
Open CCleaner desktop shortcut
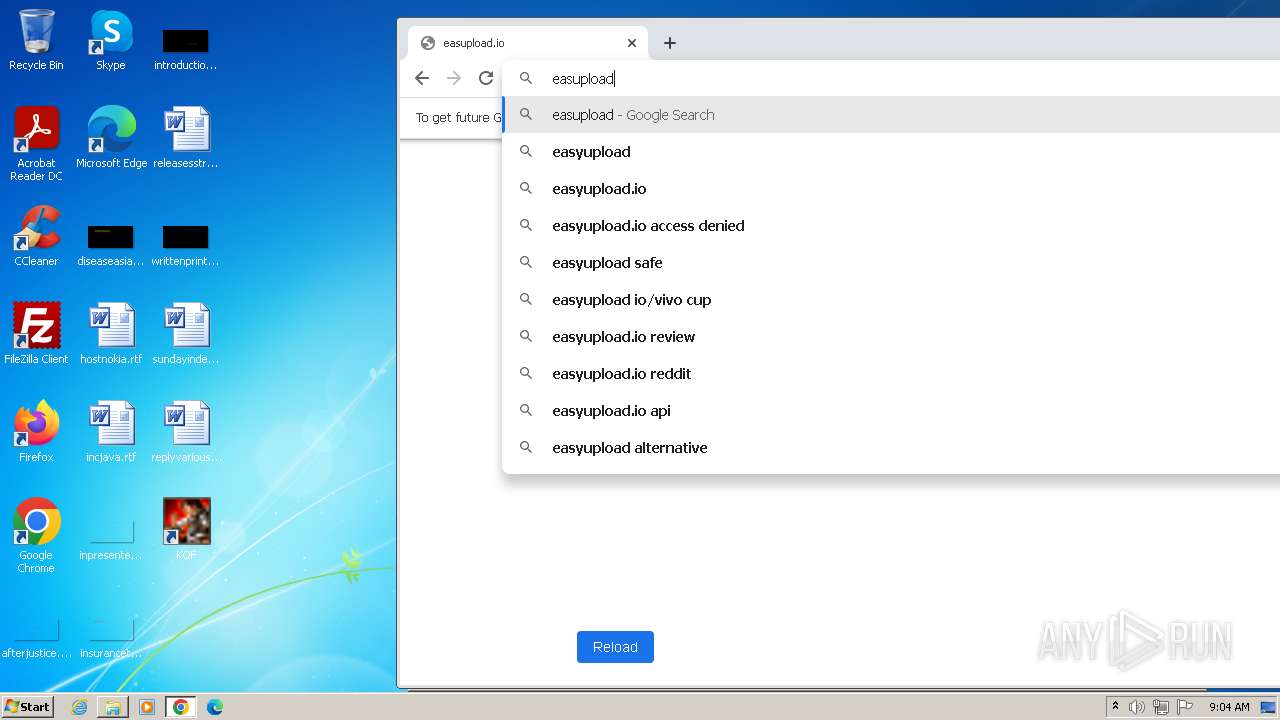(x=36, y=236)
